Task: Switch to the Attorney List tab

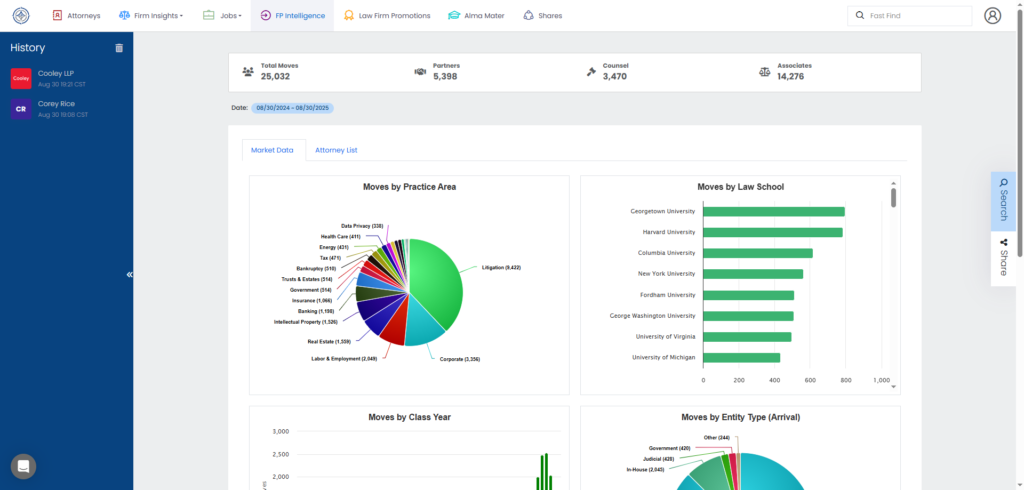Action: (336, 150)
